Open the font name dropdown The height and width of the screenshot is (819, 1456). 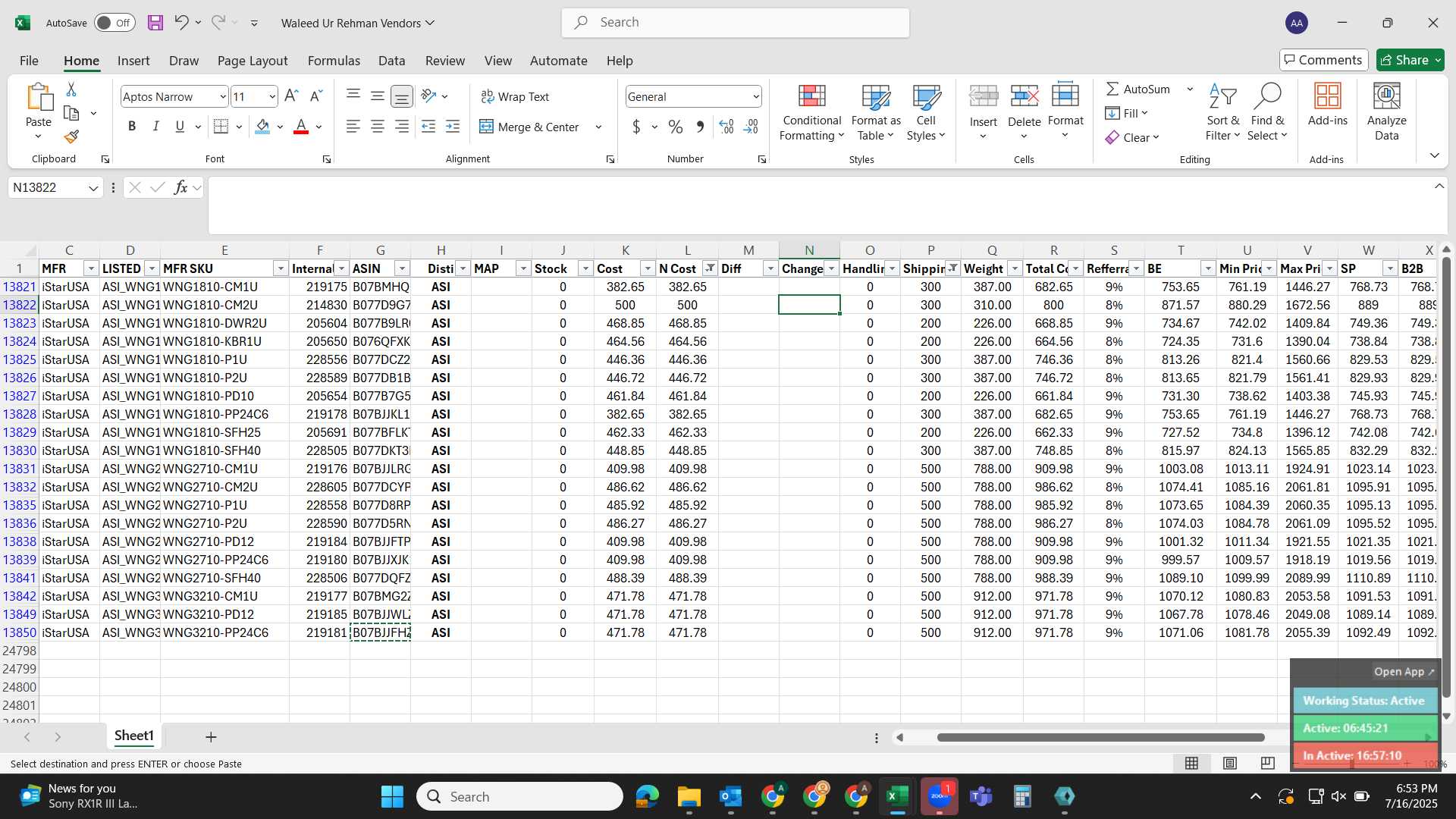click(x=222, y=96)
